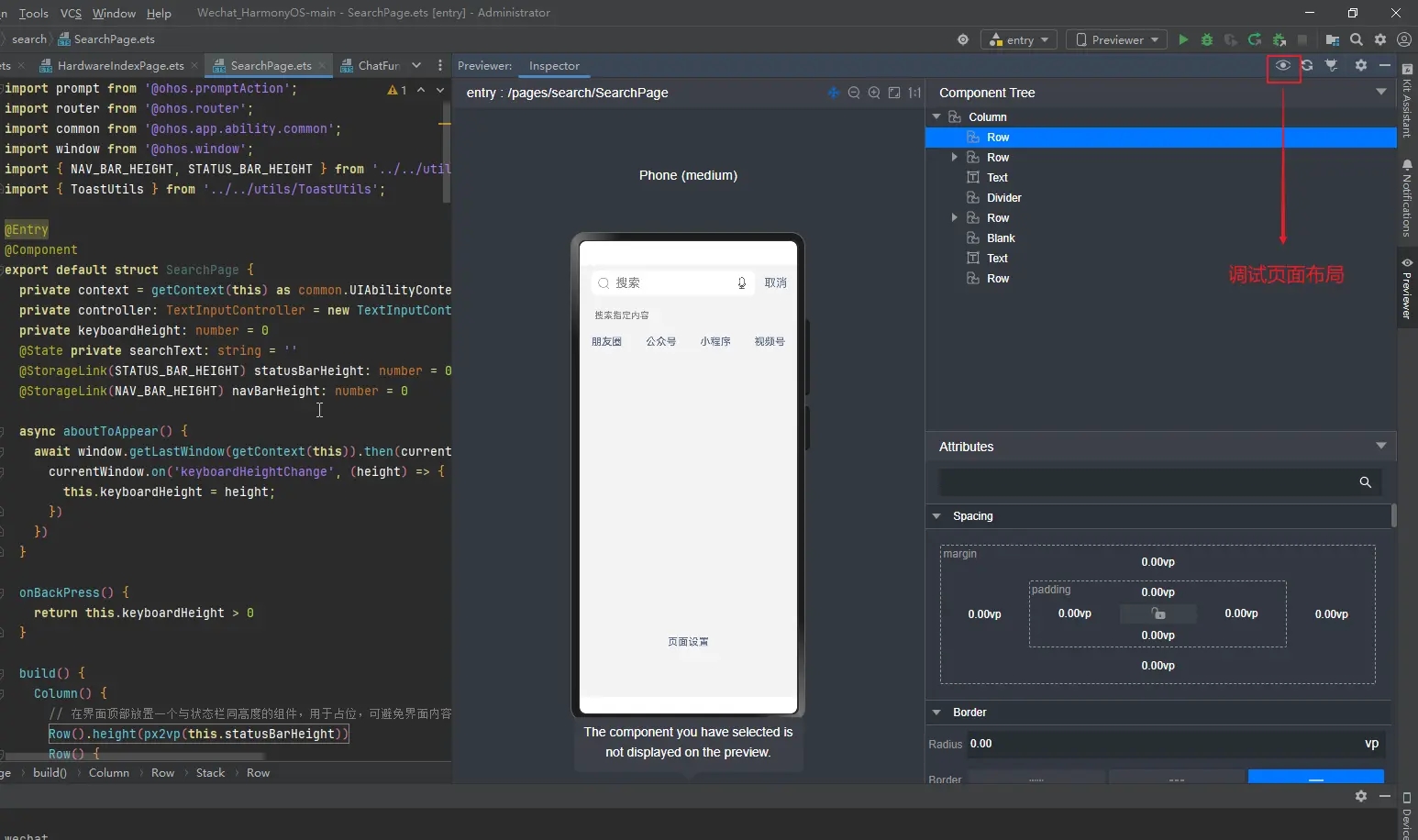This screenshot has height=840, width=1418.
Task: Select the Divider item in Component Tree
Action: pyautogui.click(x=1003, y=198)
